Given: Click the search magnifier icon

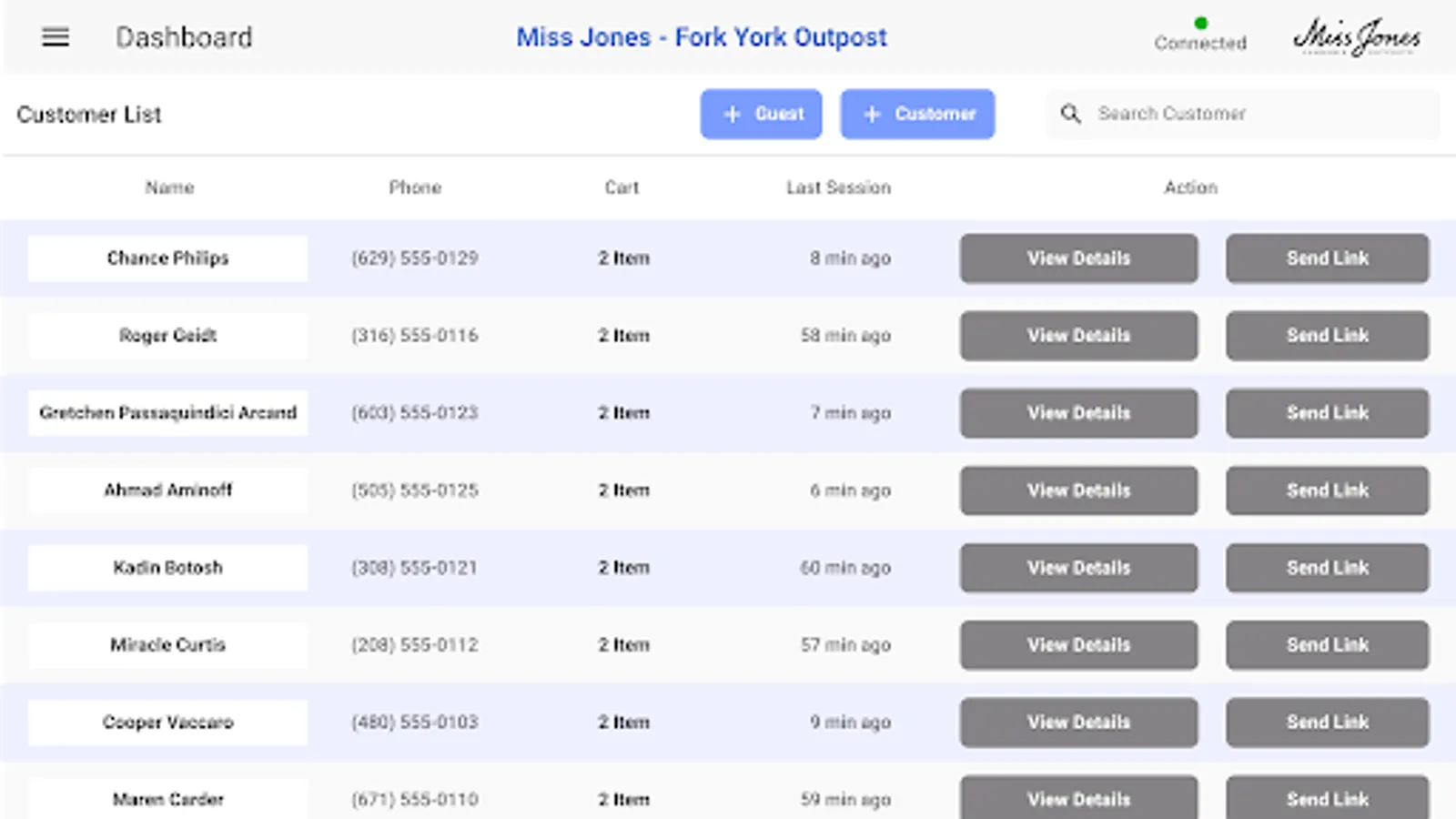Looking at the screenshot, I should [x=1071, y=114].
